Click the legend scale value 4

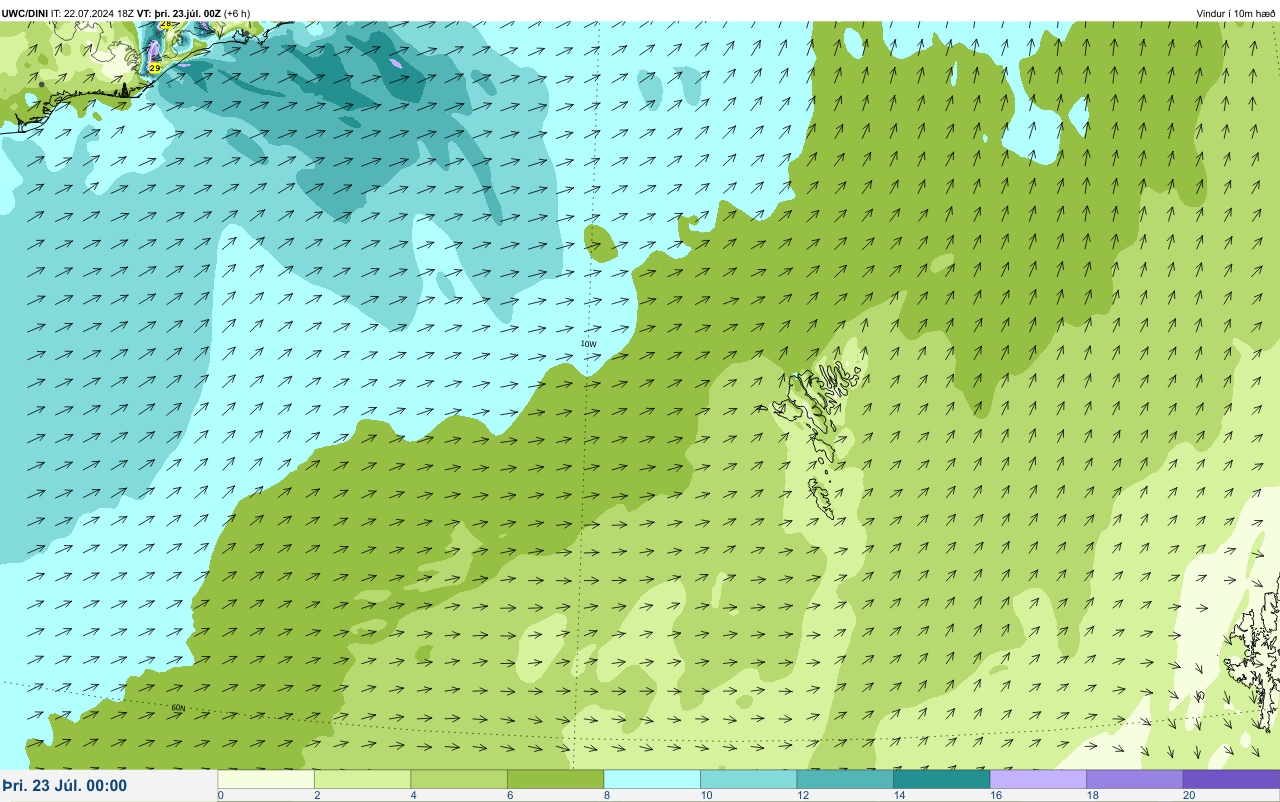[412, 796]
